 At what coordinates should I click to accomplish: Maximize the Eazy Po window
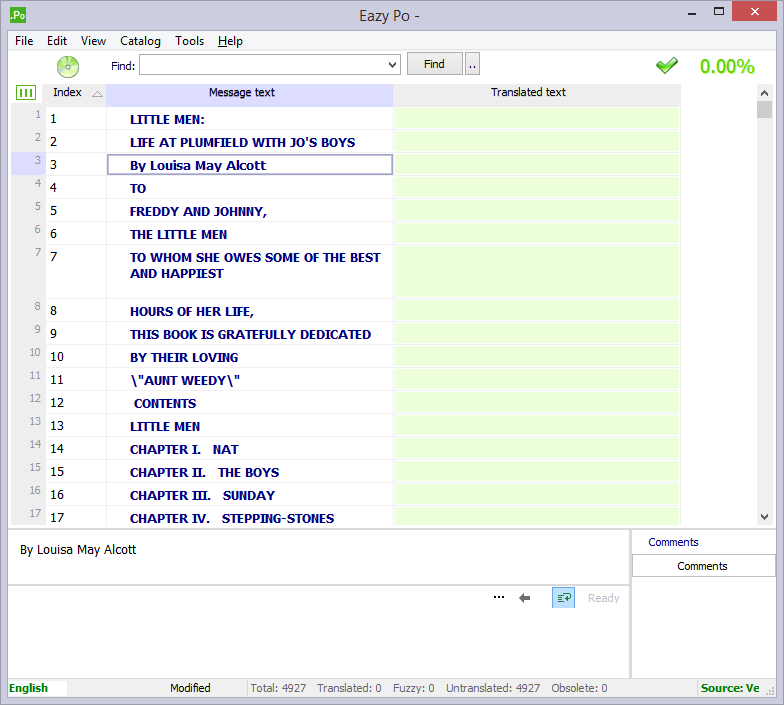tap(719, 12)
